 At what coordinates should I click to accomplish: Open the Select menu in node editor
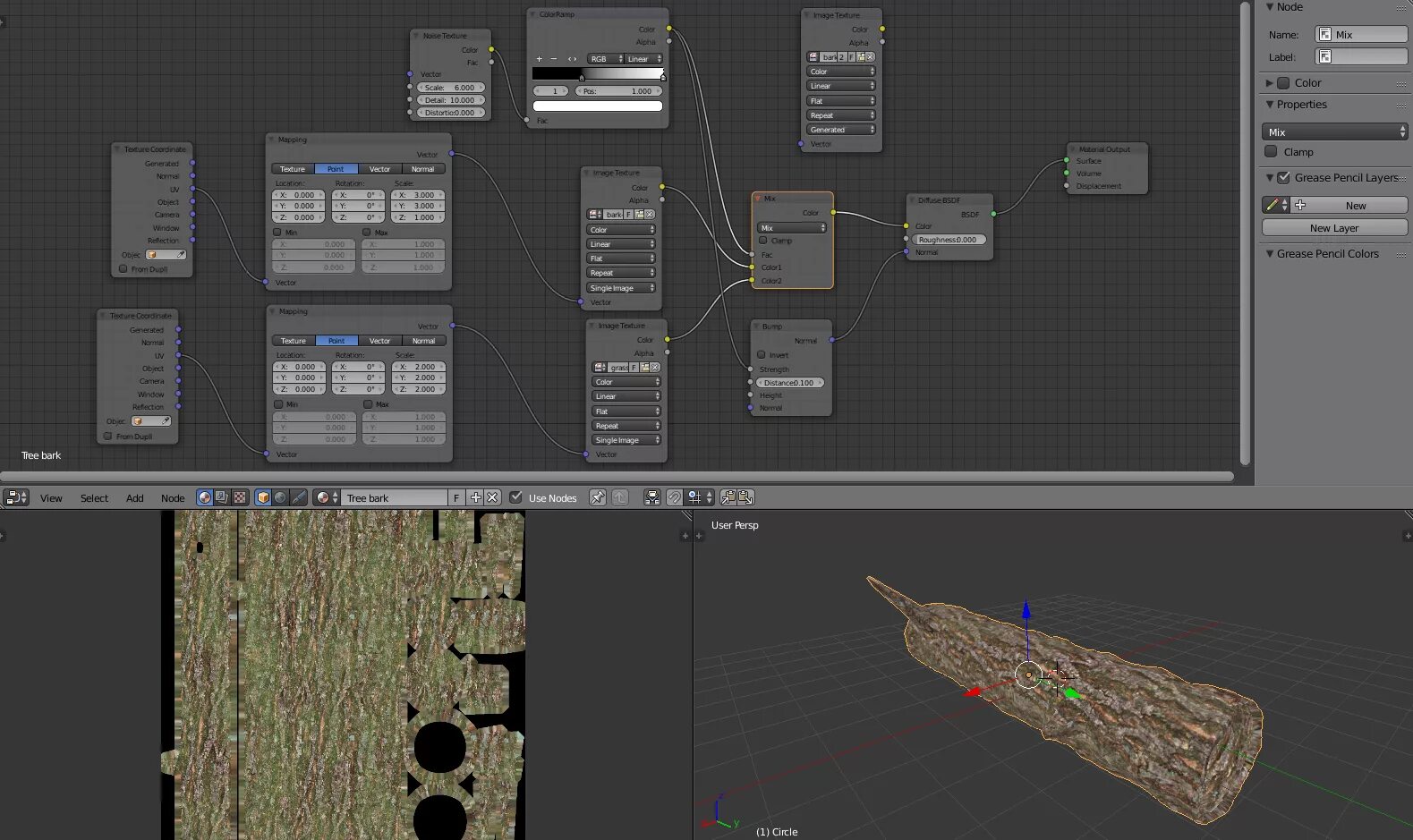[94, 498]
